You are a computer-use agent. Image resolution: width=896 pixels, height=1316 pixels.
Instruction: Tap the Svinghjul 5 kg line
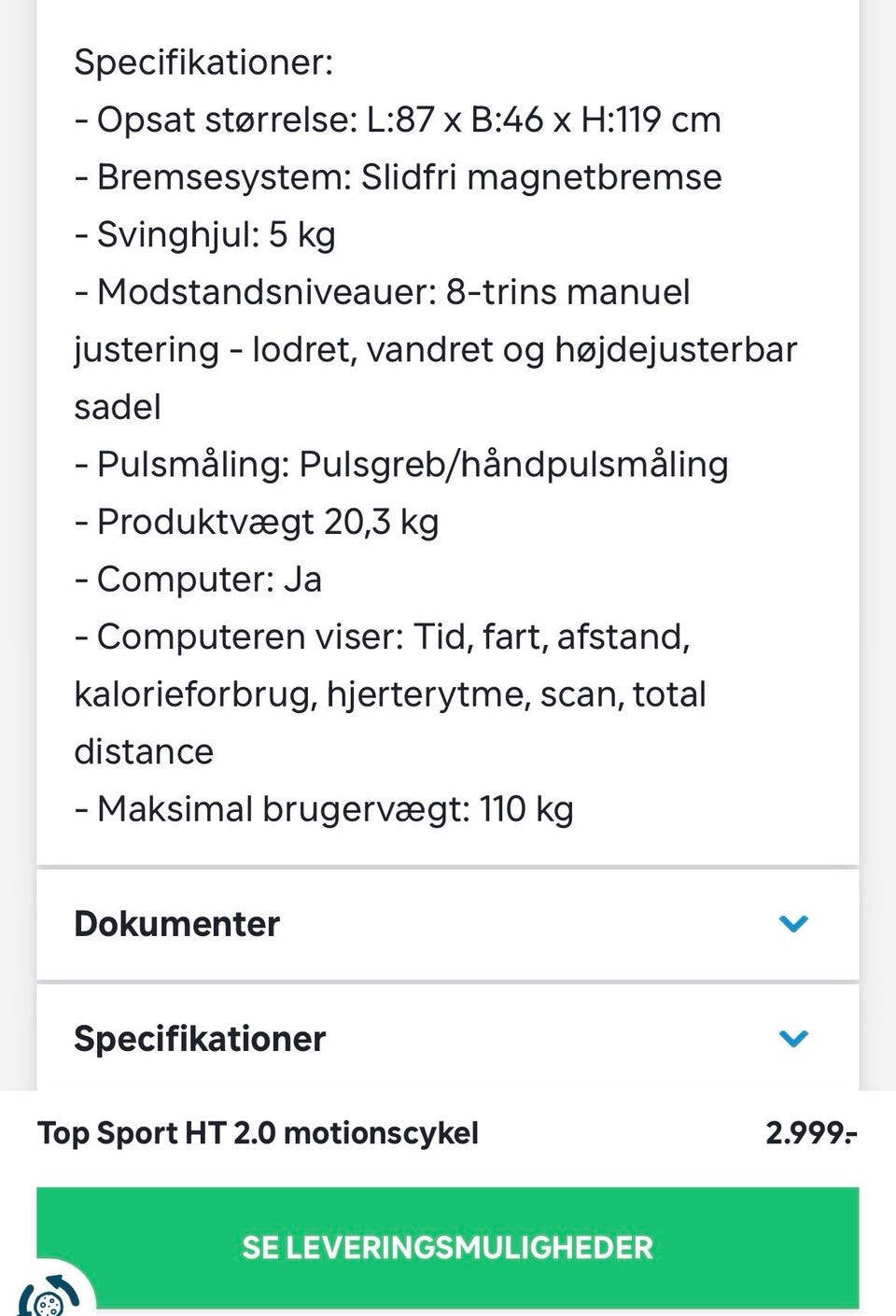(205, 234)
